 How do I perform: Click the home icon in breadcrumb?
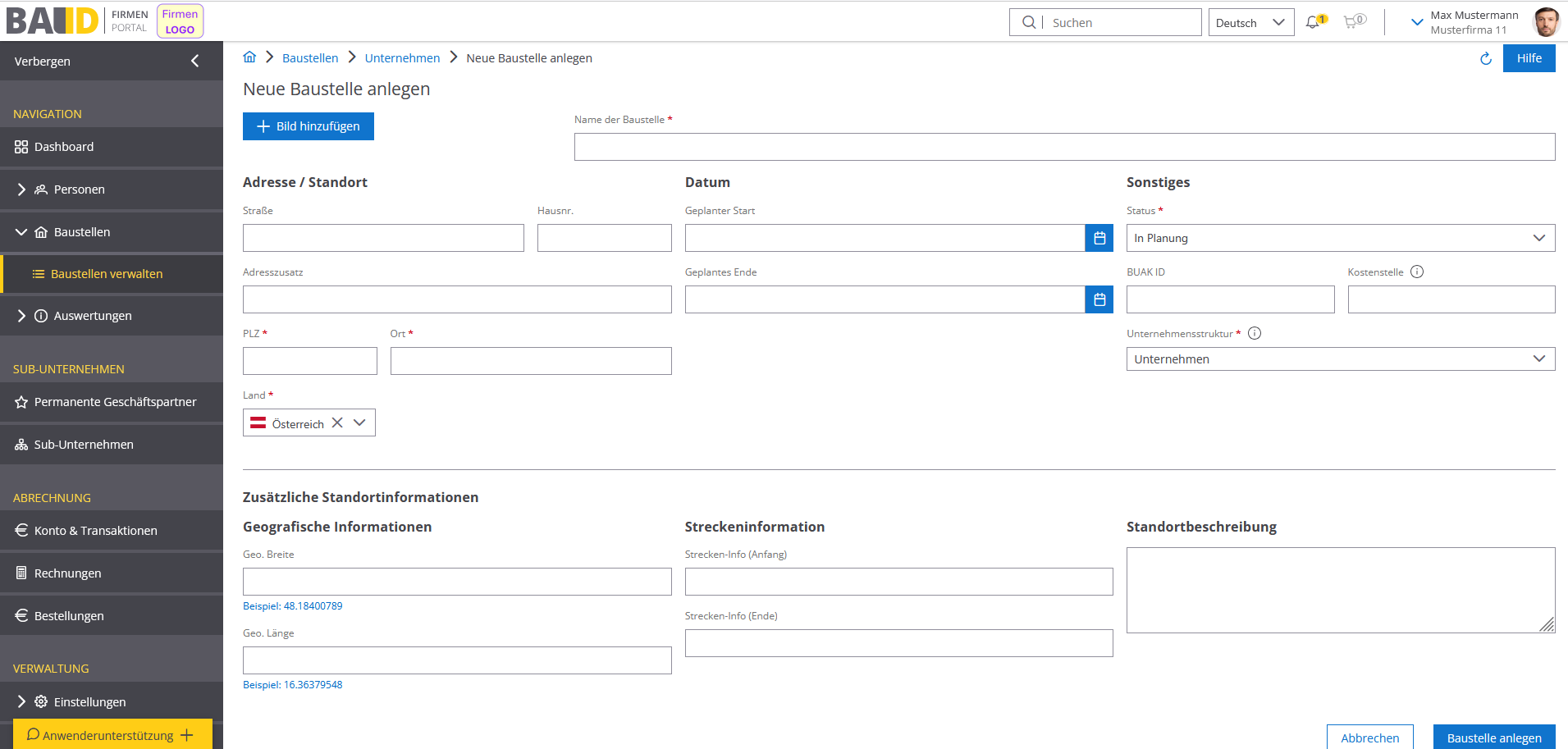click(249, 57)
